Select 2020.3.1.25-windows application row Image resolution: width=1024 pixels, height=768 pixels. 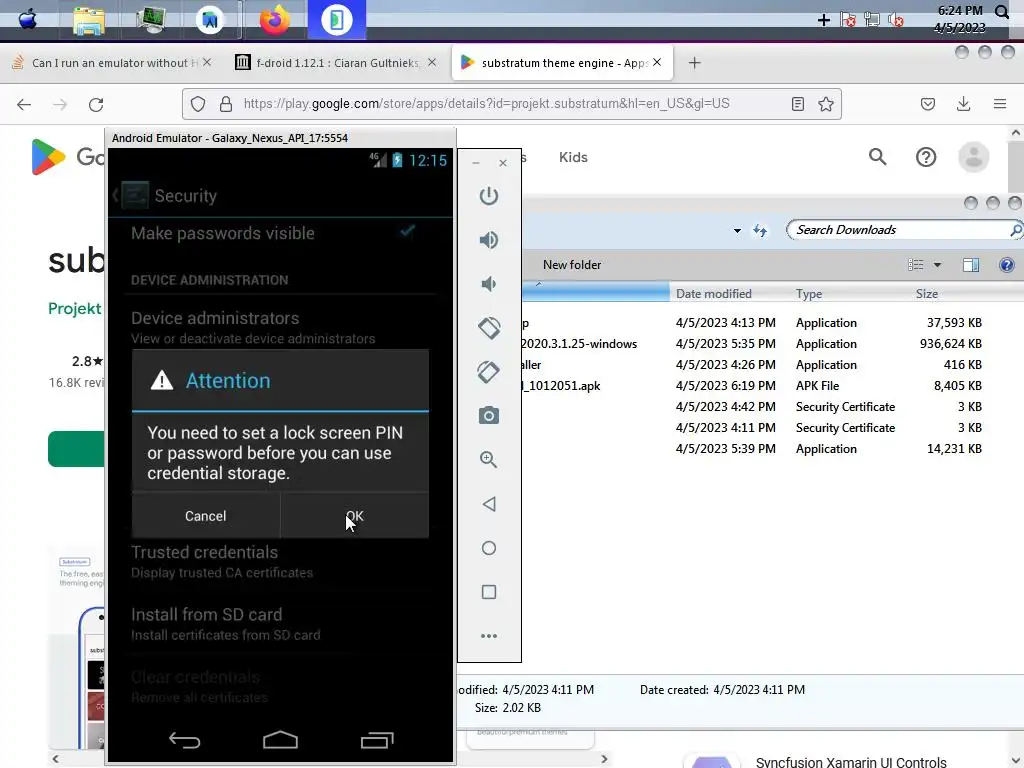[x=751, y=344]
